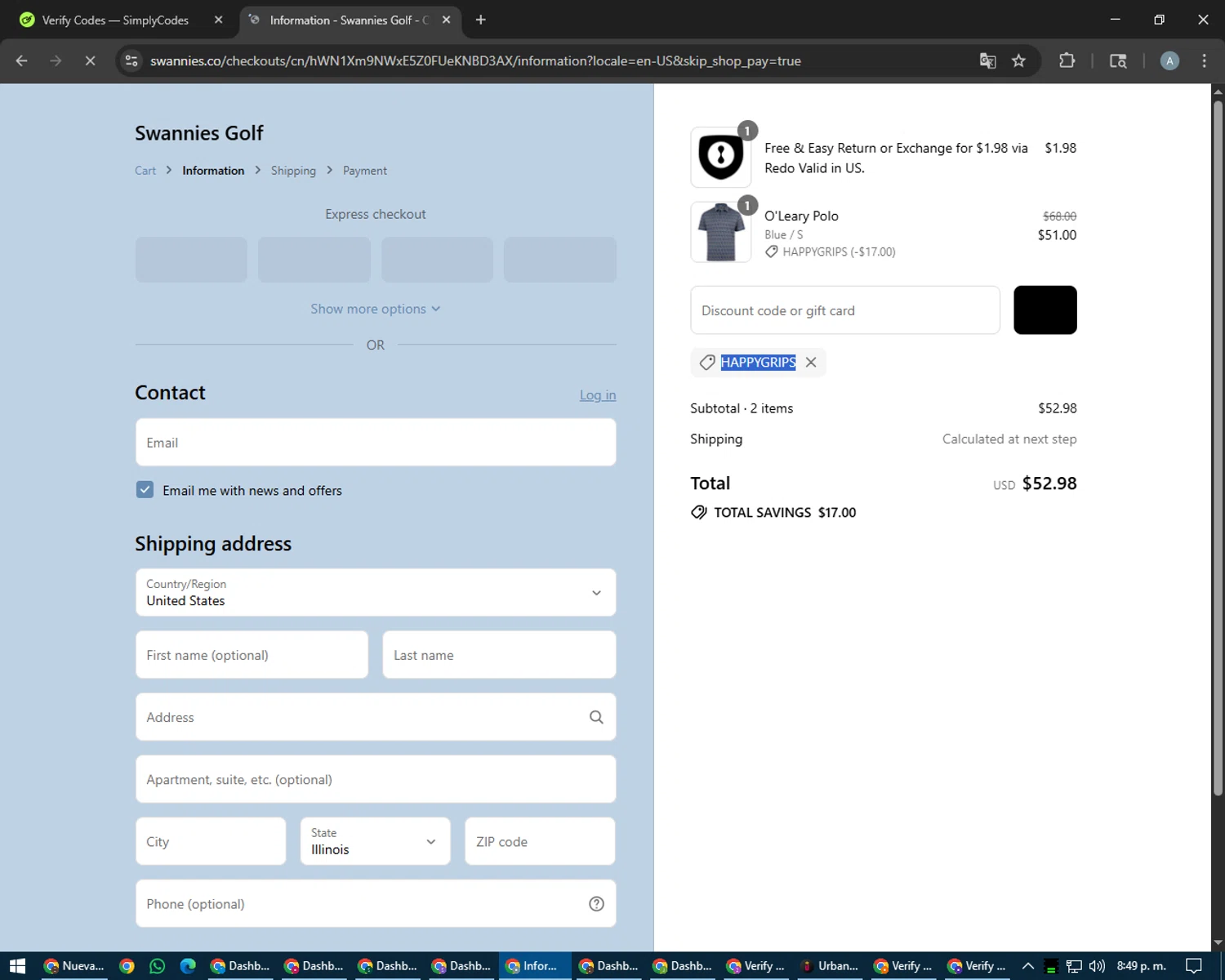Go to the Cart breadcrumb
Screen dimensions: 1225x980
(145, 171)
